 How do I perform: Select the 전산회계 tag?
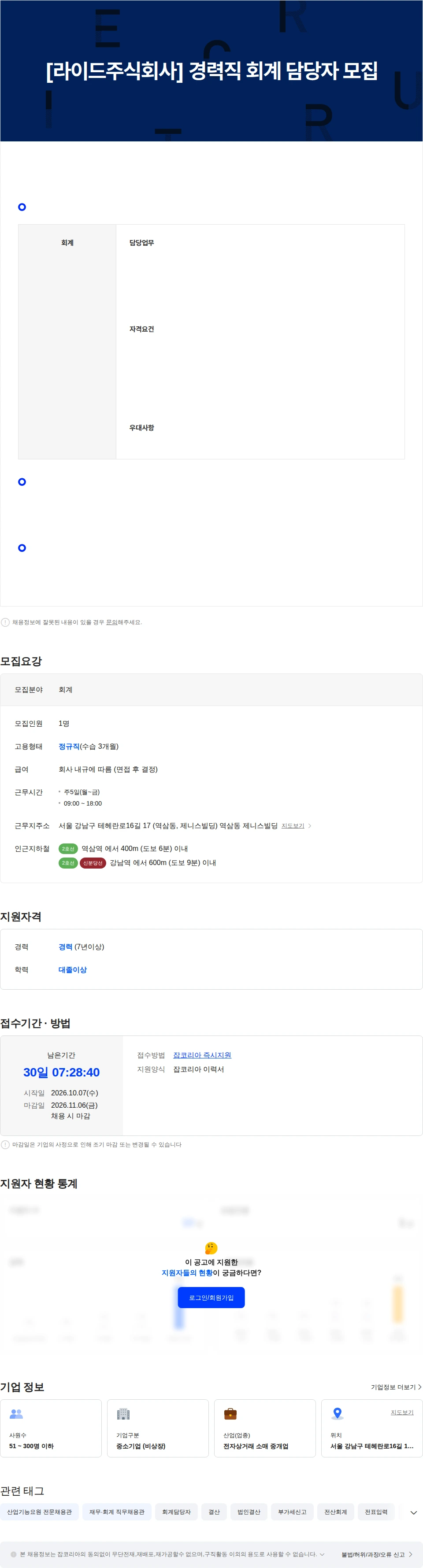(x=335, y=1512)
